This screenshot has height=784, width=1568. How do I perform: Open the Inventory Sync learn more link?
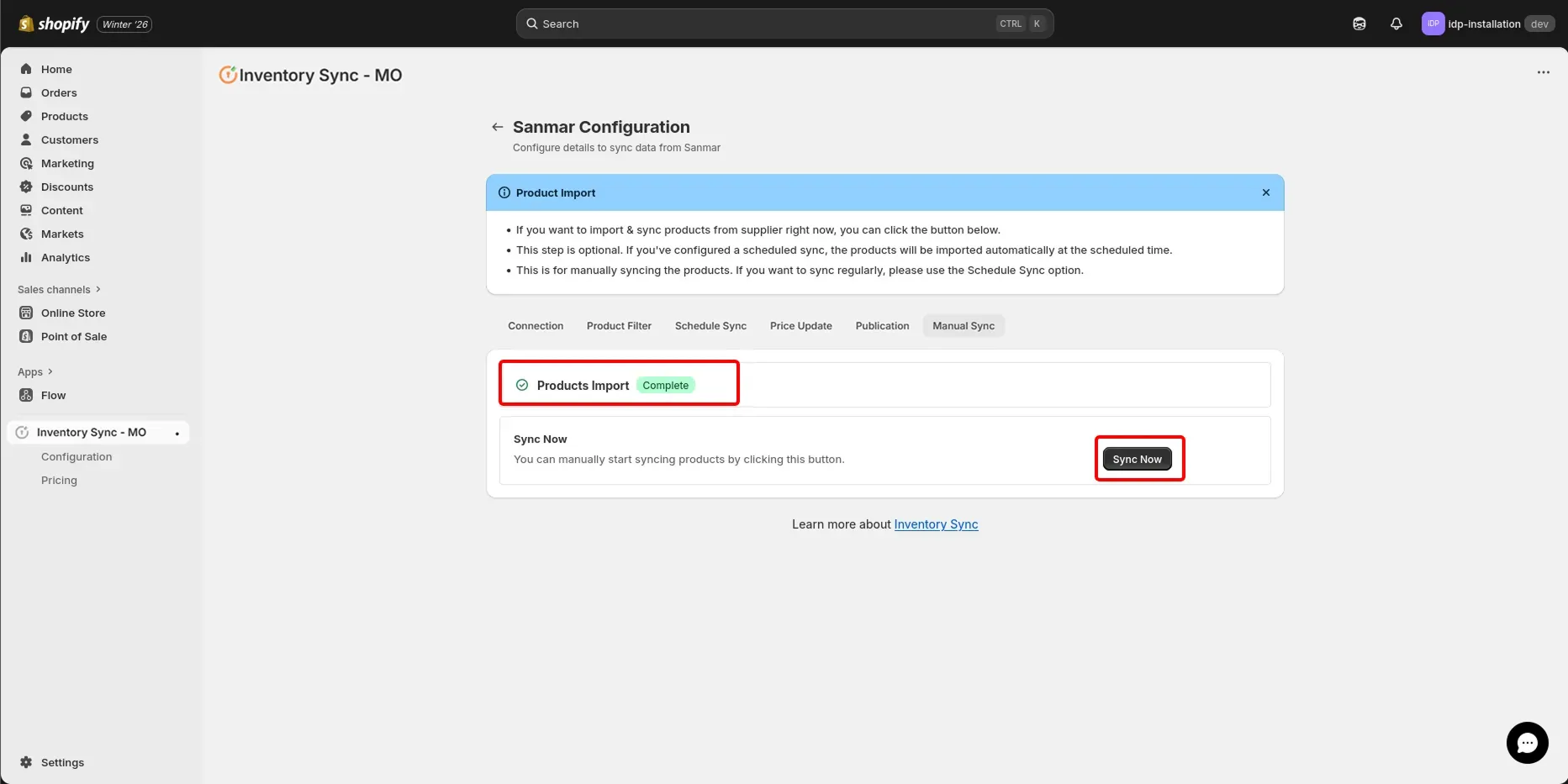click(x=936, y=524)
